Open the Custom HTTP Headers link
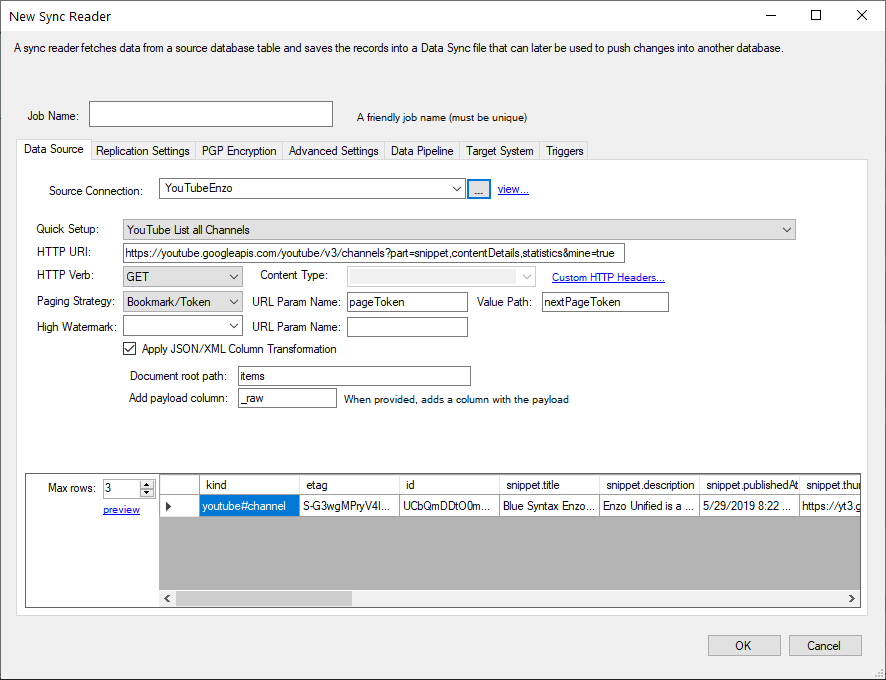 click(x=608, y=278)
